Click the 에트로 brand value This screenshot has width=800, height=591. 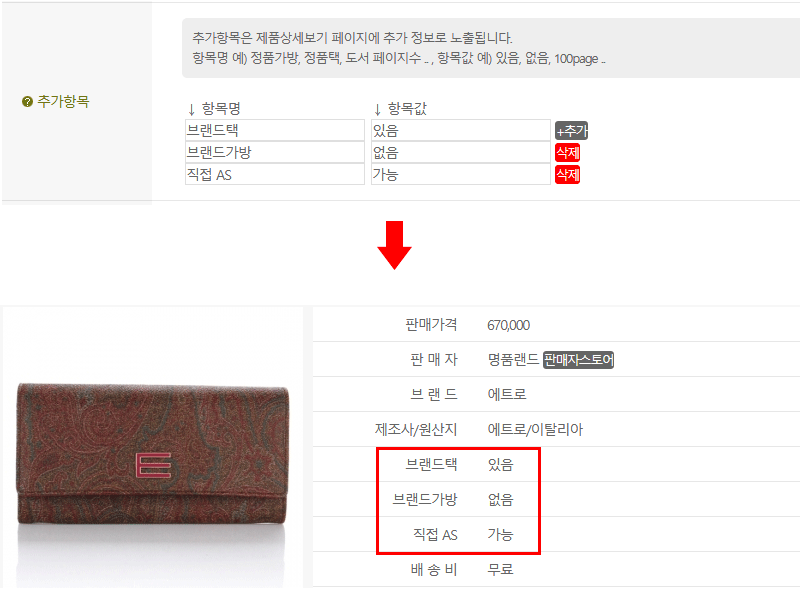pos(507,395)
